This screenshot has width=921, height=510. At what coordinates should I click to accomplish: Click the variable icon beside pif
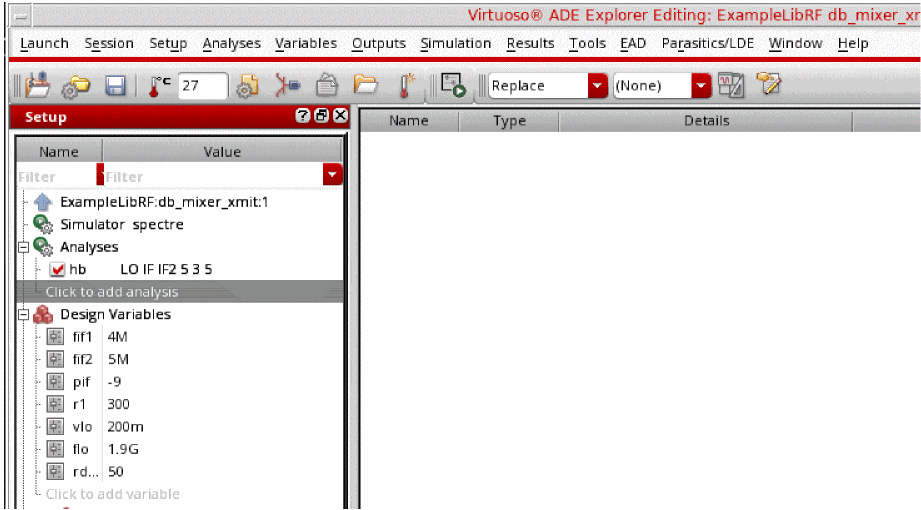click(x=55, y=381)
